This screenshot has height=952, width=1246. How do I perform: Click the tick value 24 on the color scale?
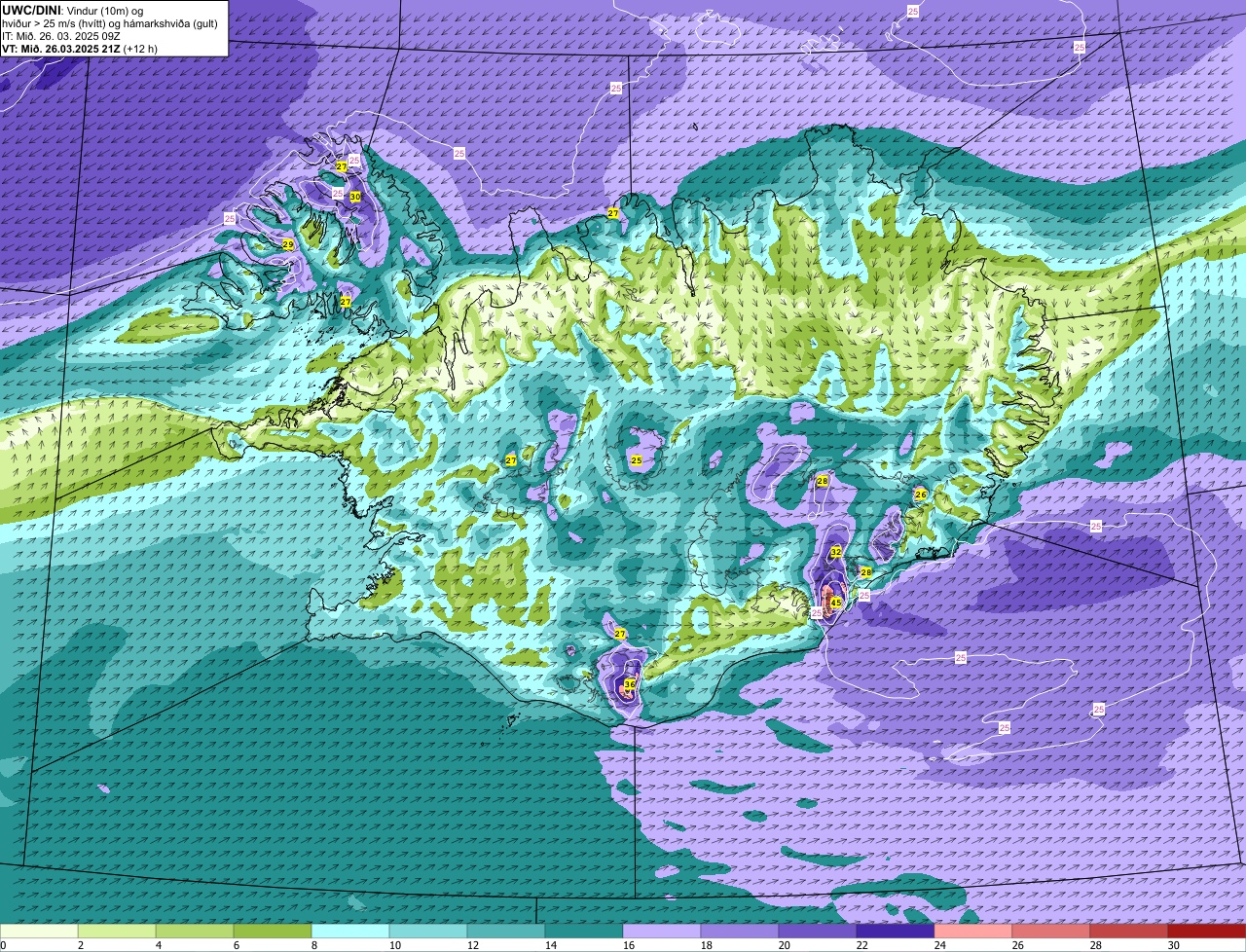click(x=940, y=945)
